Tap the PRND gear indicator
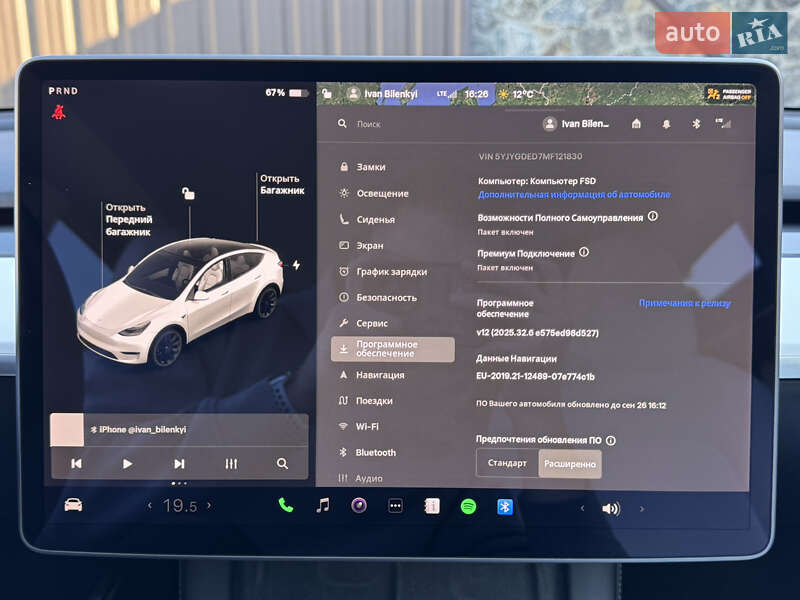Viewport: 800px width, 600px height. click(63, 91)
